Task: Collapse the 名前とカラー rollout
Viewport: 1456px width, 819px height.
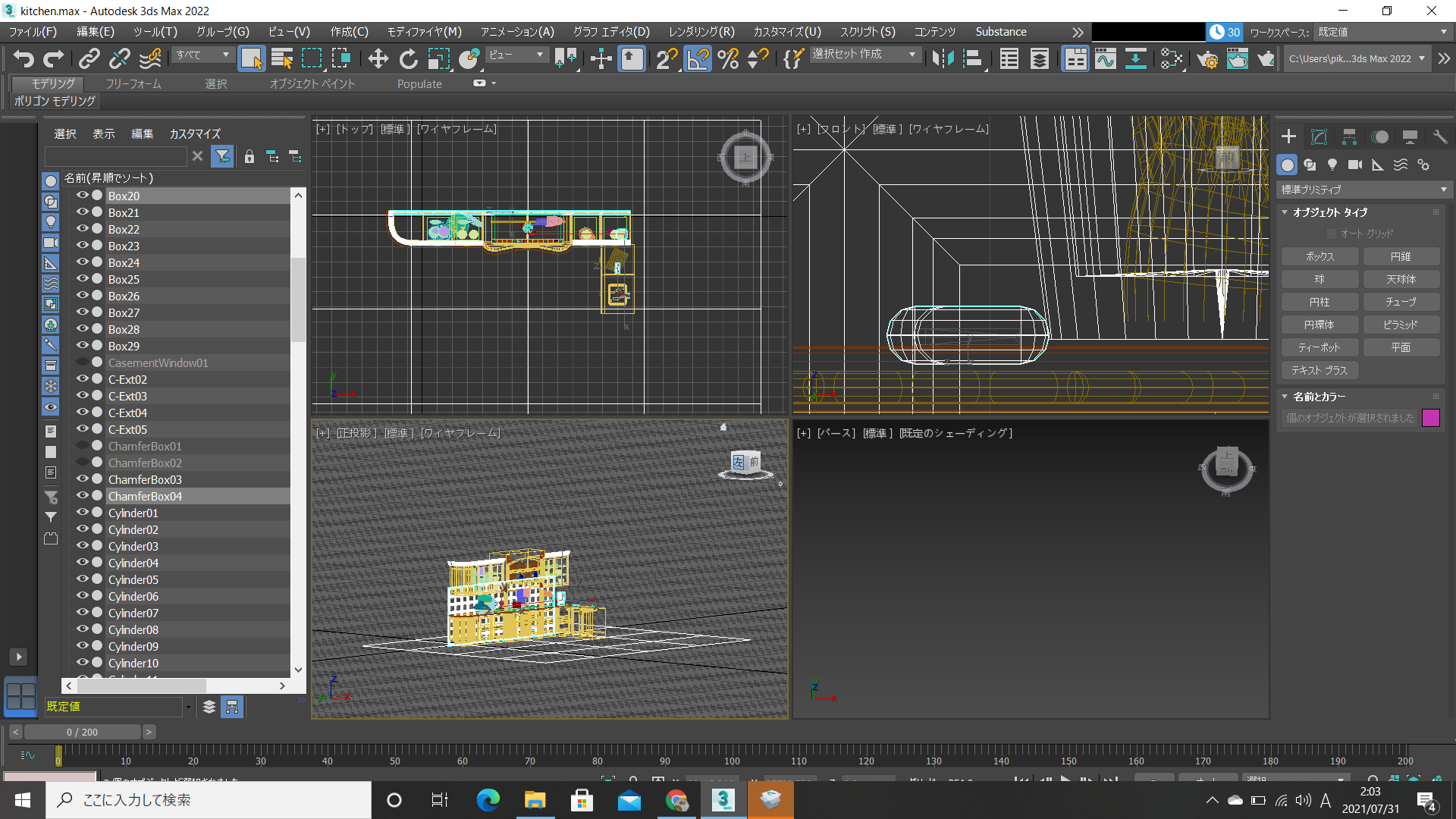Action: tap(1285, 397)
